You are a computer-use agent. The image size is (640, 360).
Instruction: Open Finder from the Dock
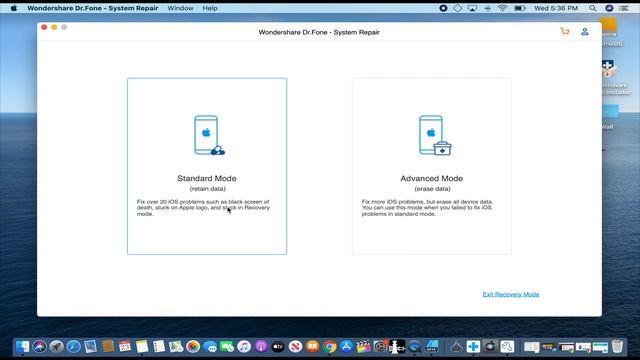tap(22, 347)
